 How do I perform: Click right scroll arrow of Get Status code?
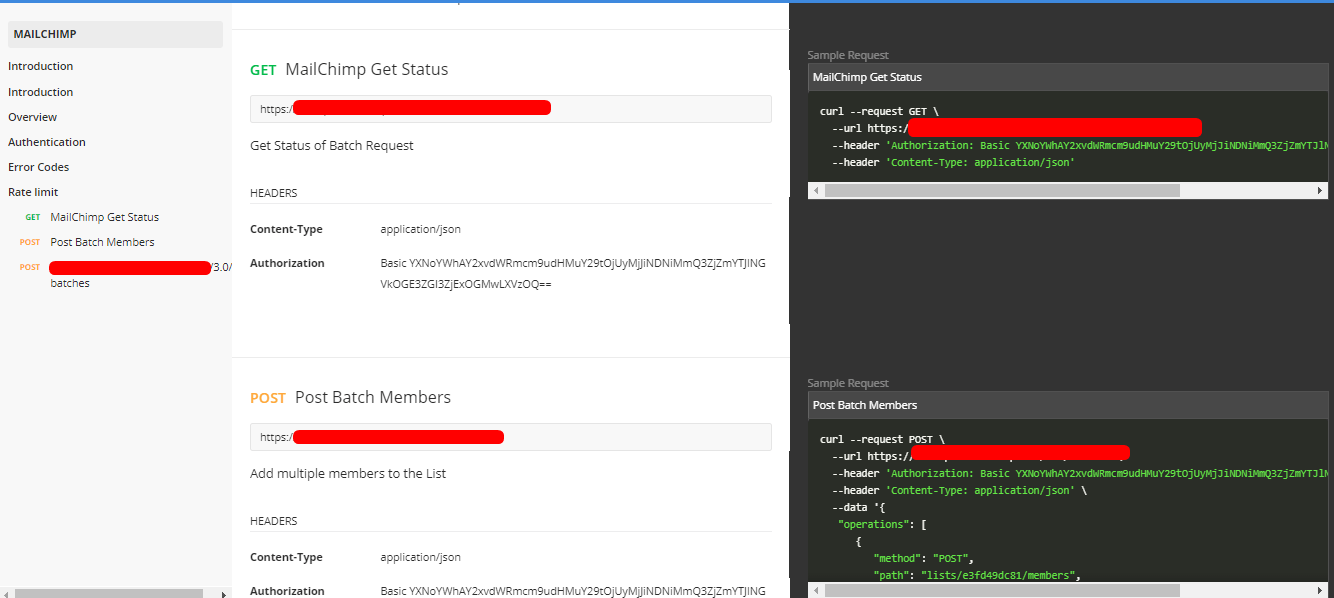1320,190
